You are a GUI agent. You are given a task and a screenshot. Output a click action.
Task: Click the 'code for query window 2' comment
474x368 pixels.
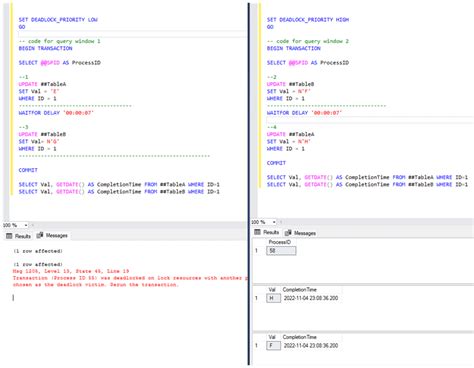pos(308,41)
